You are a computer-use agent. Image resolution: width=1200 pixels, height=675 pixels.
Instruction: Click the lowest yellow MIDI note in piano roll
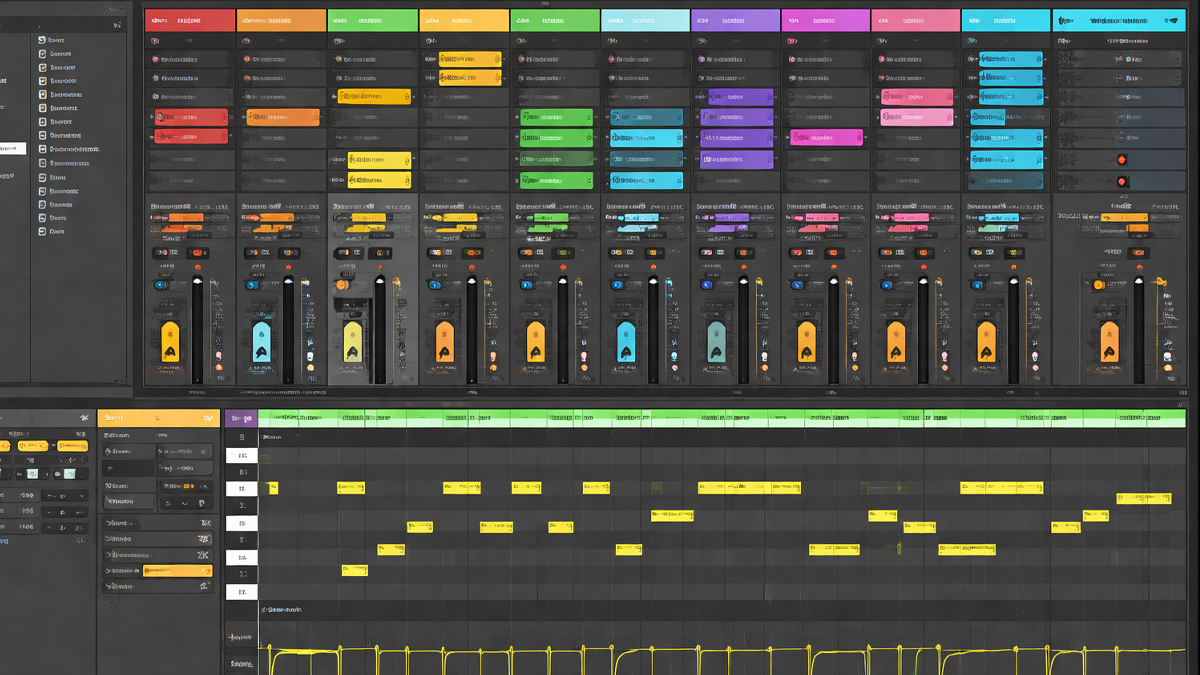[354, 570]
